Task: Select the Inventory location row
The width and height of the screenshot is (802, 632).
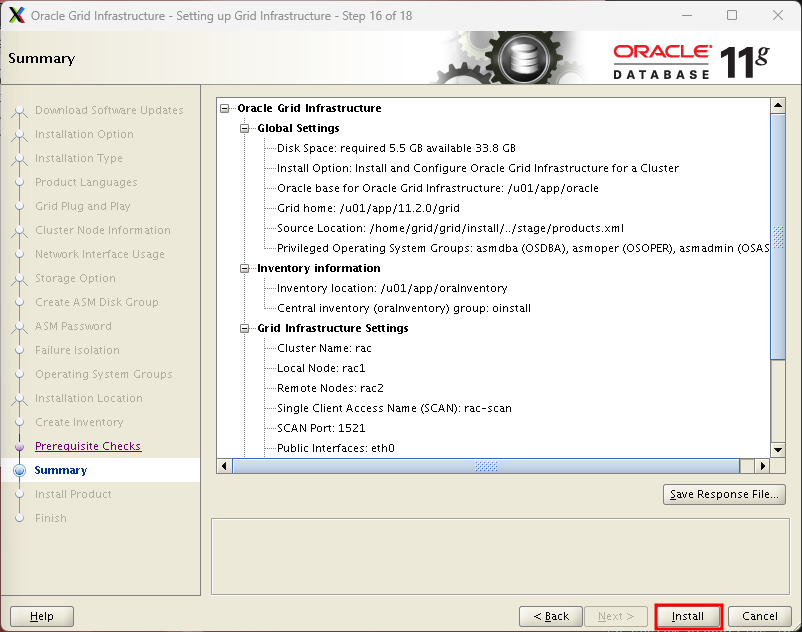Action: (x=392, y=288)
